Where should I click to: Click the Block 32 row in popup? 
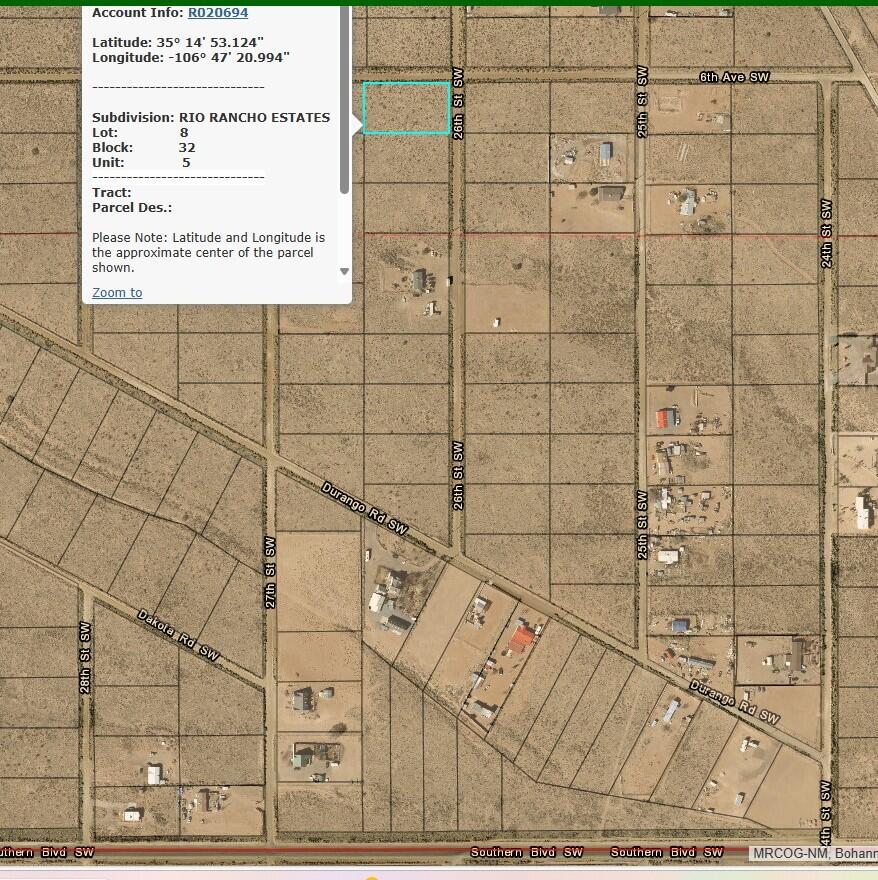click(143, 147)
